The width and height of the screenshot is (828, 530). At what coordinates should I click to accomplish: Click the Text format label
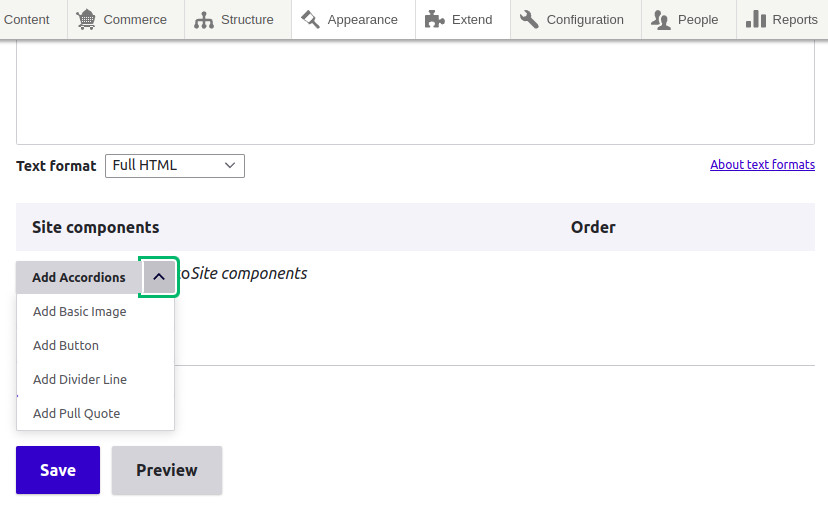(57, 166)
